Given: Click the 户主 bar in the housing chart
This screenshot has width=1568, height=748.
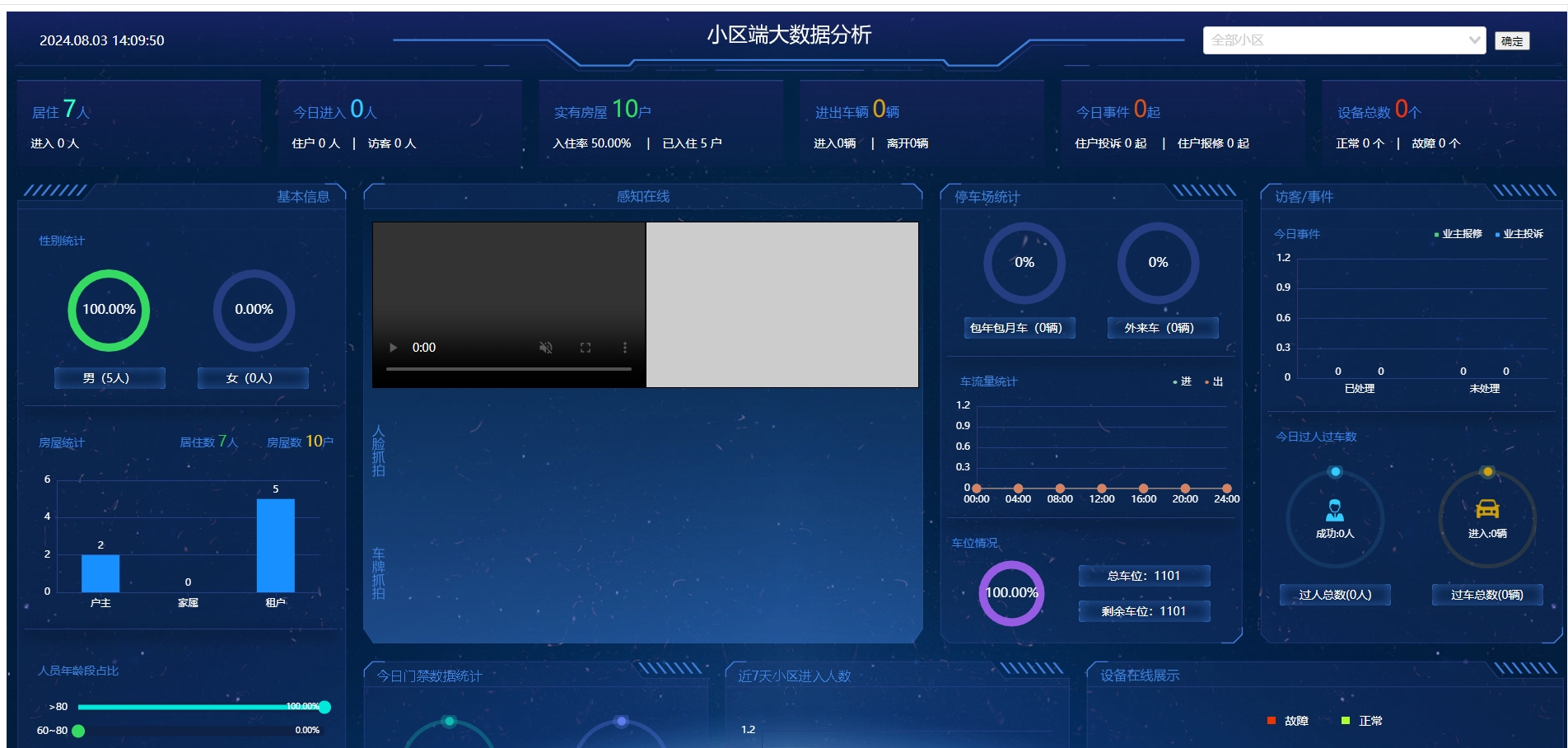Looking at the screenshot, I should tap(100, 573).
